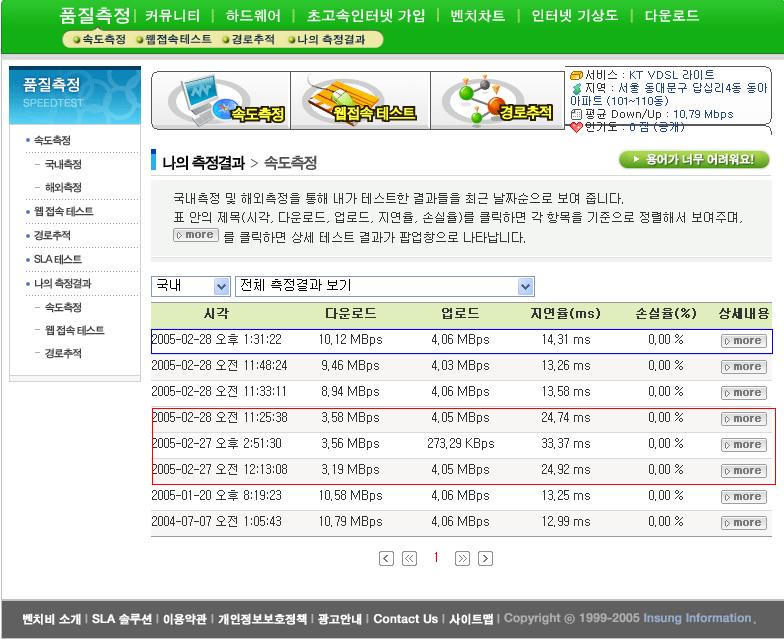Show more details for 2004-07-07 result
Viewport: 784px width, 640px height.
click(742, 523)
